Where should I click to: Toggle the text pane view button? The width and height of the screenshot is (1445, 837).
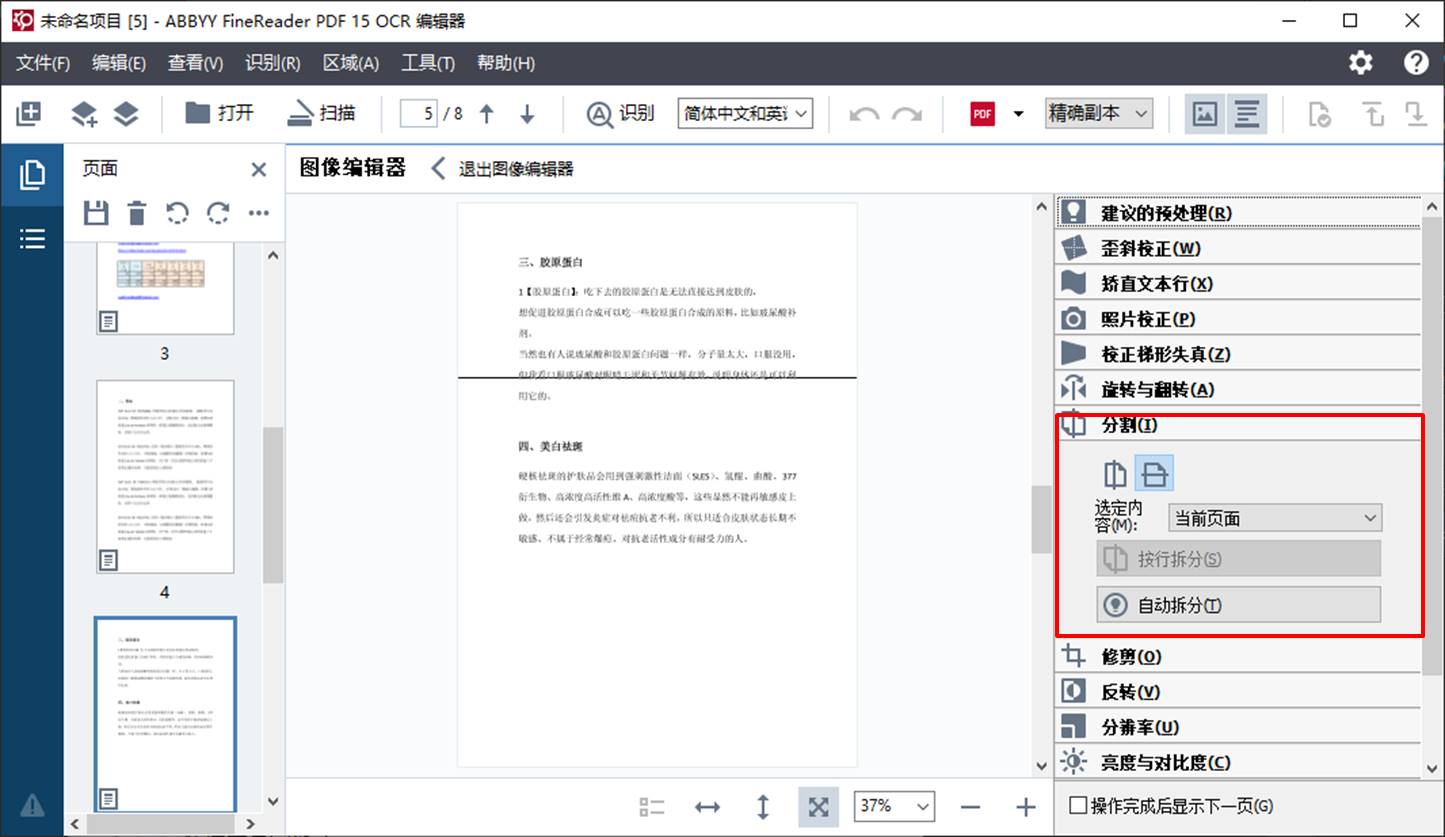click(1247, 114)
